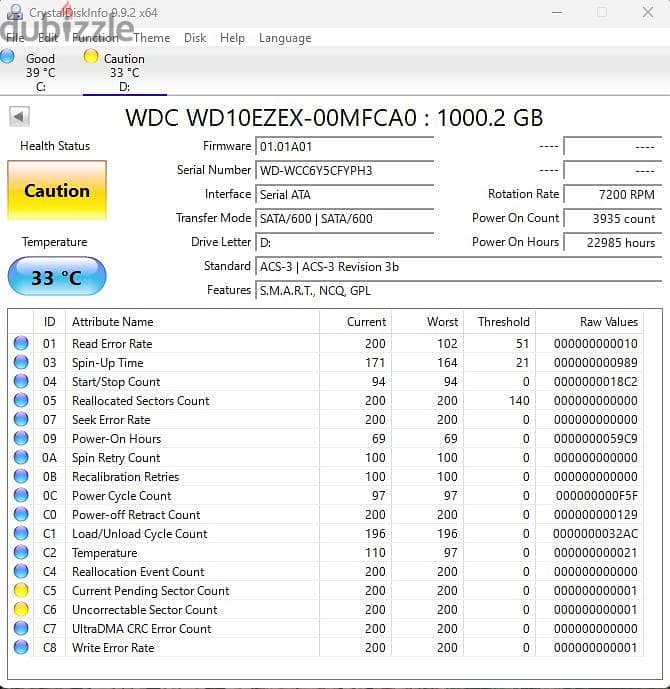This screenshot has height=689, width=670.
Task: Open the Function menu
Action: (95, 38)
